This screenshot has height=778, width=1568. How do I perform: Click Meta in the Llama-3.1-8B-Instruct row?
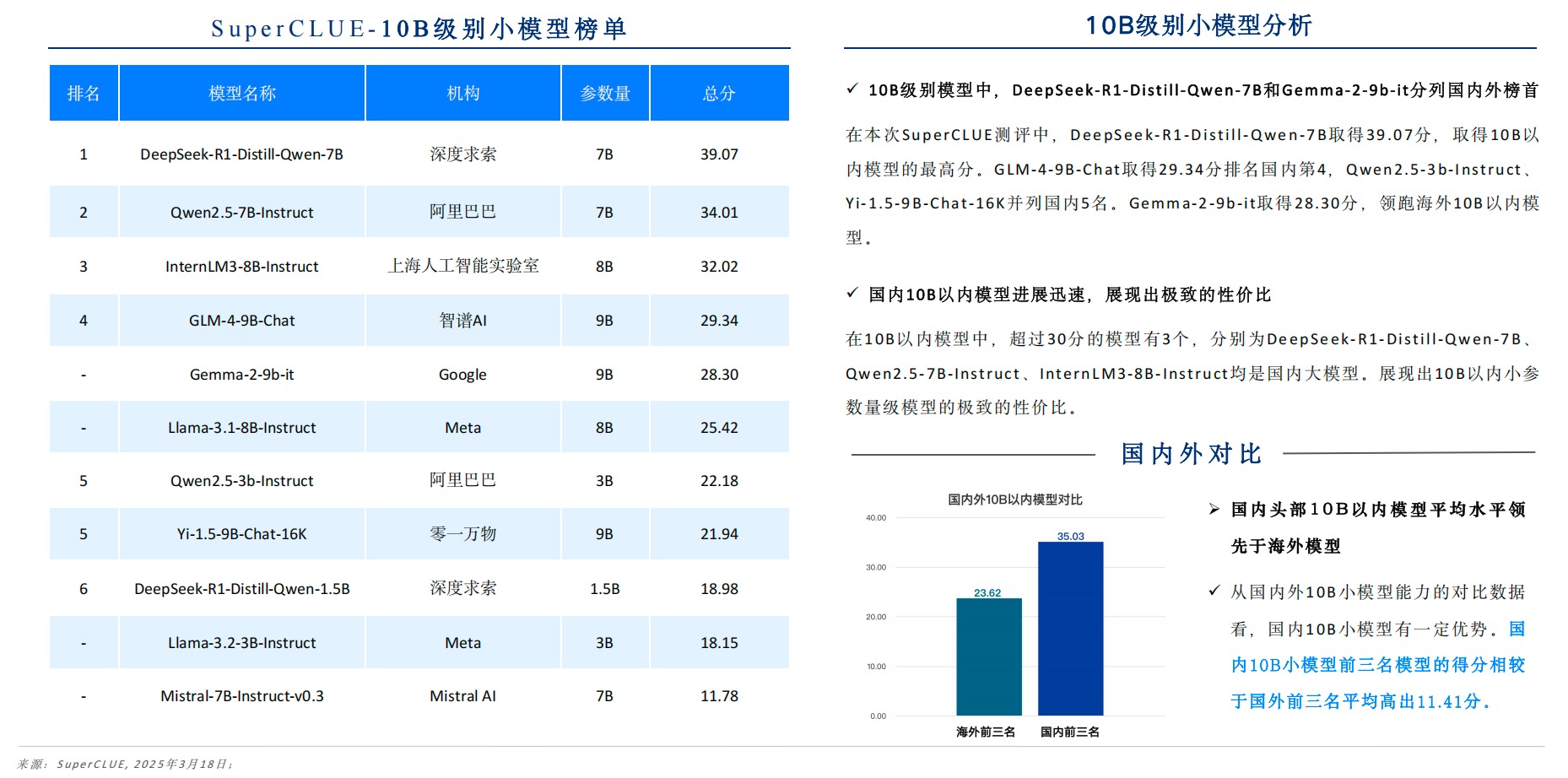click(463, 428)
